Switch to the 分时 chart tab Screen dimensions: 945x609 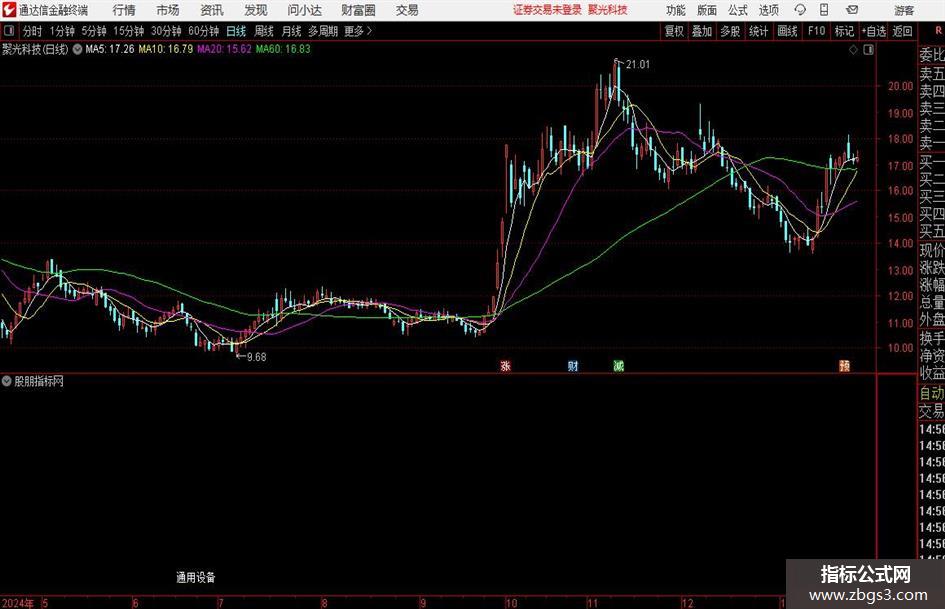(33, 31)
